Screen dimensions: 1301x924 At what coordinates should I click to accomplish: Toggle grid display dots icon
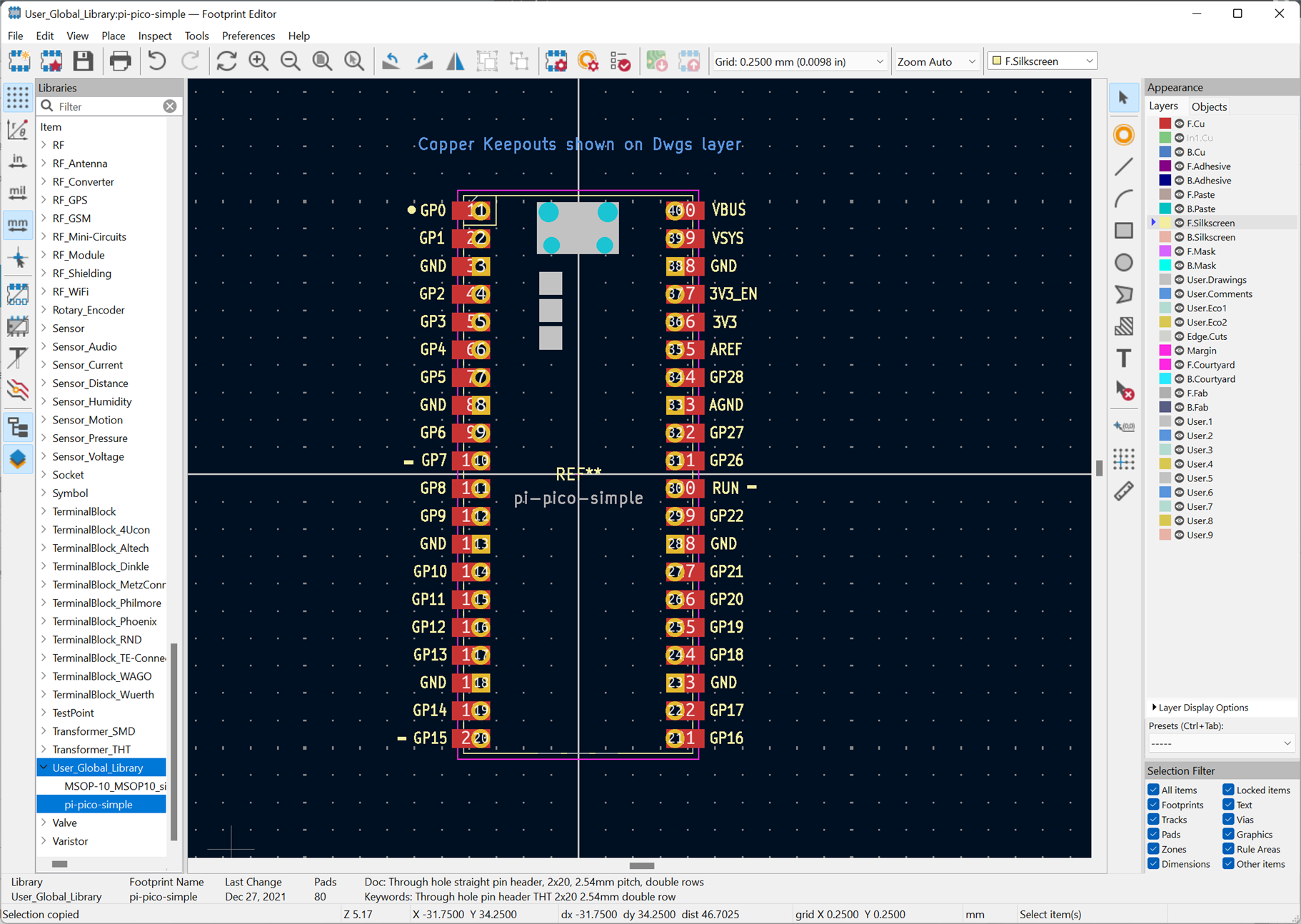(x=18, y=97)
